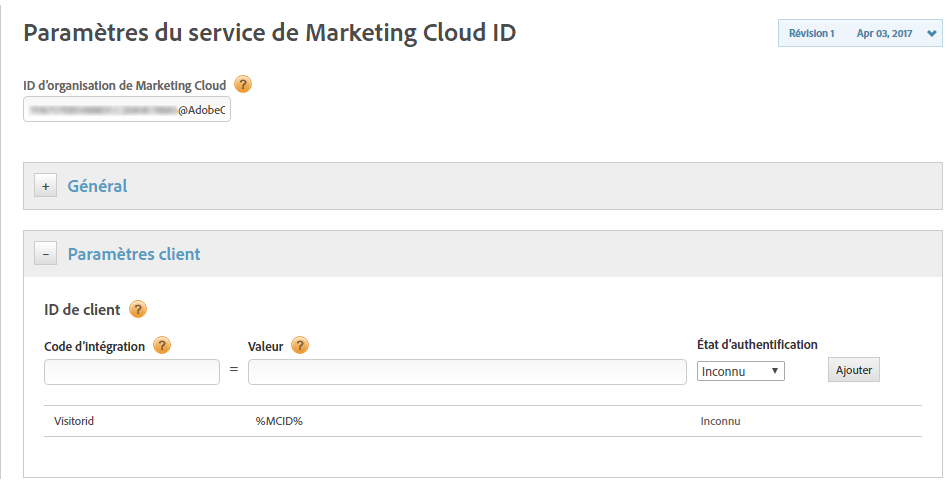Click the Marketing Cloud organisation ID field
This screenshot has height=484, width=947.
[x=127, y=110]
